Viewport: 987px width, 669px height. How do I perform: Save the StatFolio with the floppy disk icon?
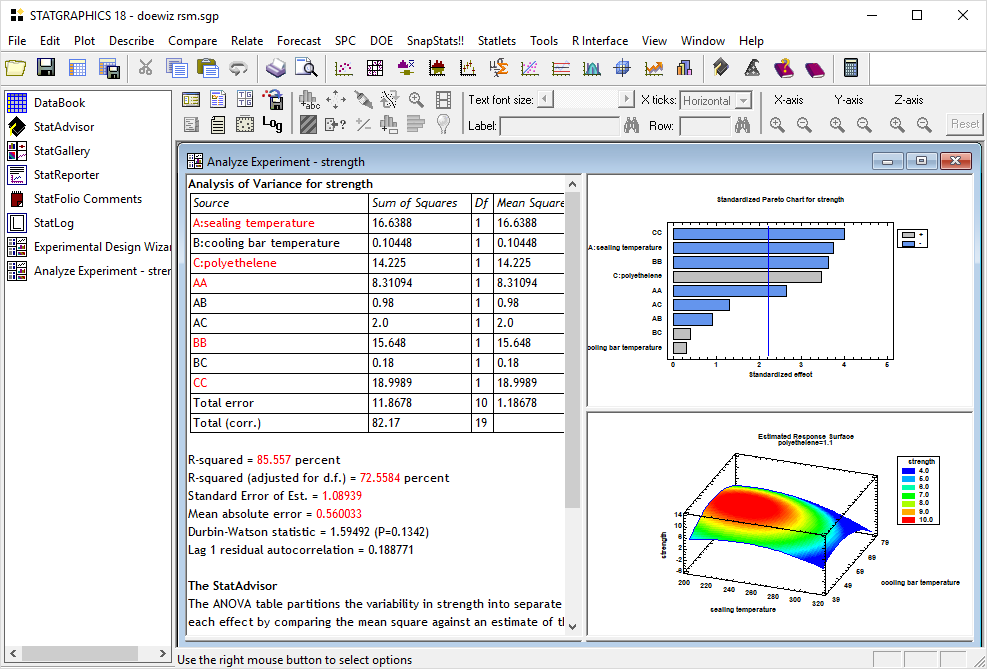46,68
